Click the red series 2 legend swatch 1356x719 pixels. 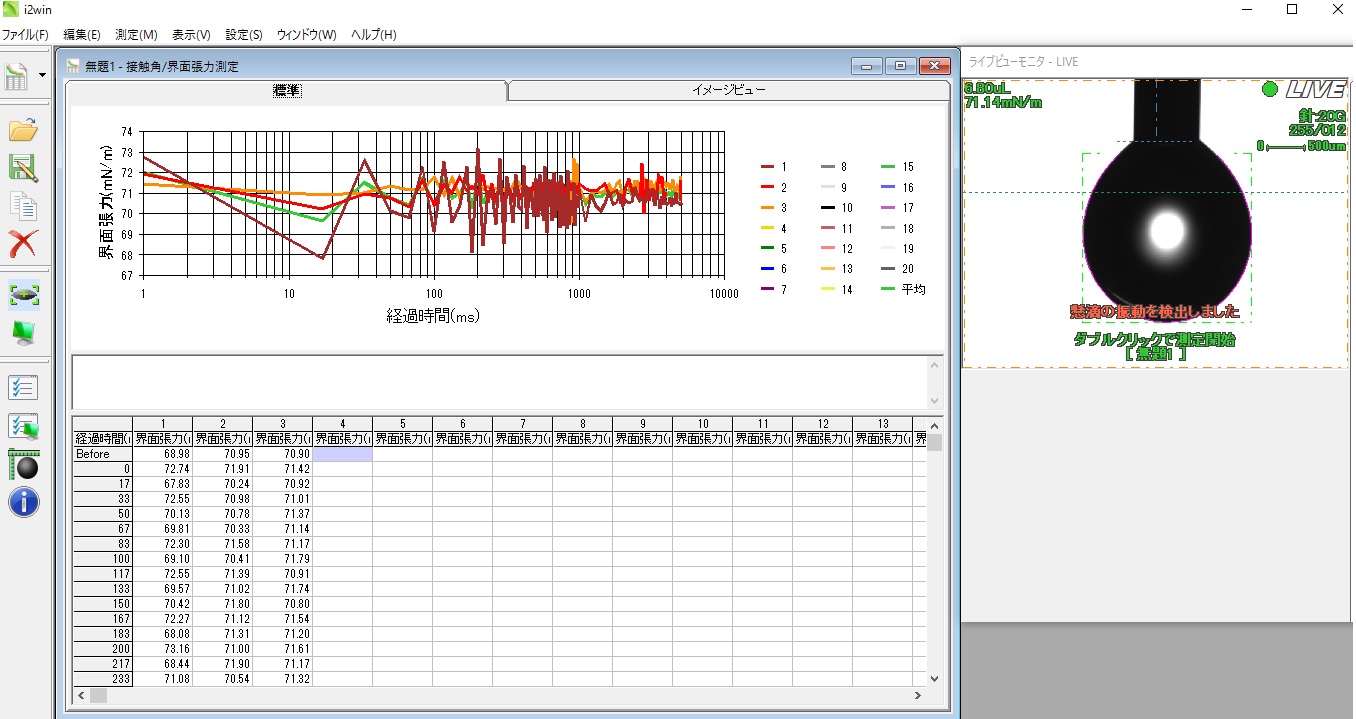point(768,188)
